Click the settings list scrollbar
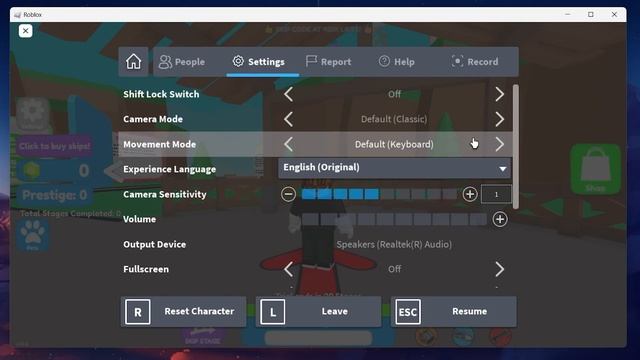This screenshot has height=360, width=640. [516, 147]
